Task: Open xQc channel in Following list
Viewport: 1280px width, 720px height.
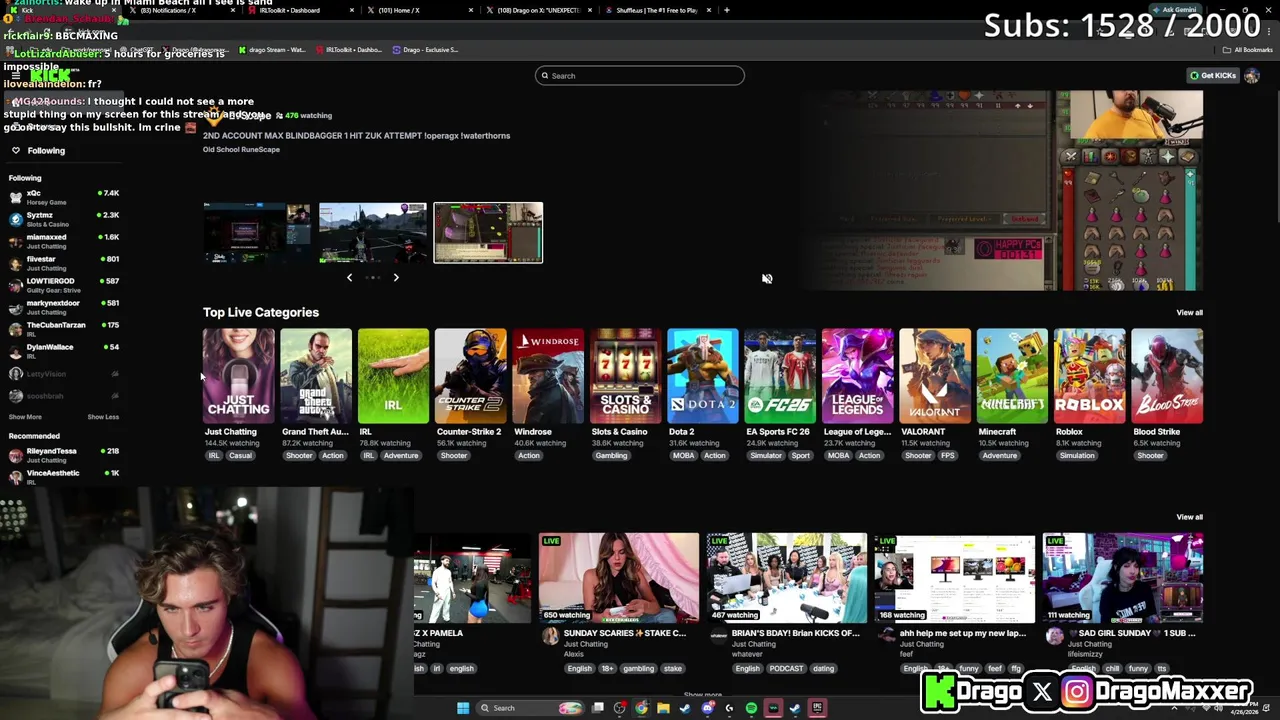Action: pyautogui.click(x=62, y=197)
